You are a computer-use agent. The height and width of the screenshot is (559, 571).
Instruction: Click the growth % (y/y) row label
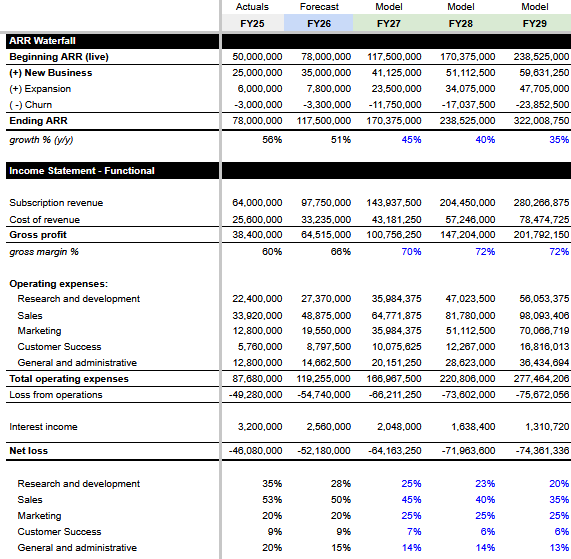click(x=41, y=140)
